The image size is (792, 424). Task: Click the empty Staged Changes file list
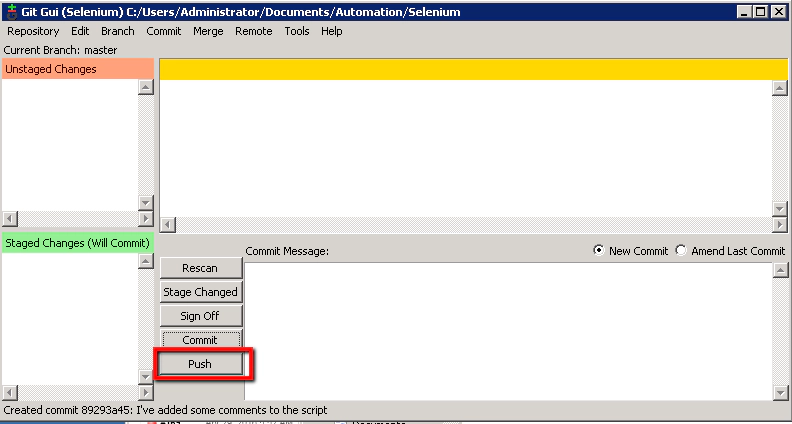coord(70,319)
